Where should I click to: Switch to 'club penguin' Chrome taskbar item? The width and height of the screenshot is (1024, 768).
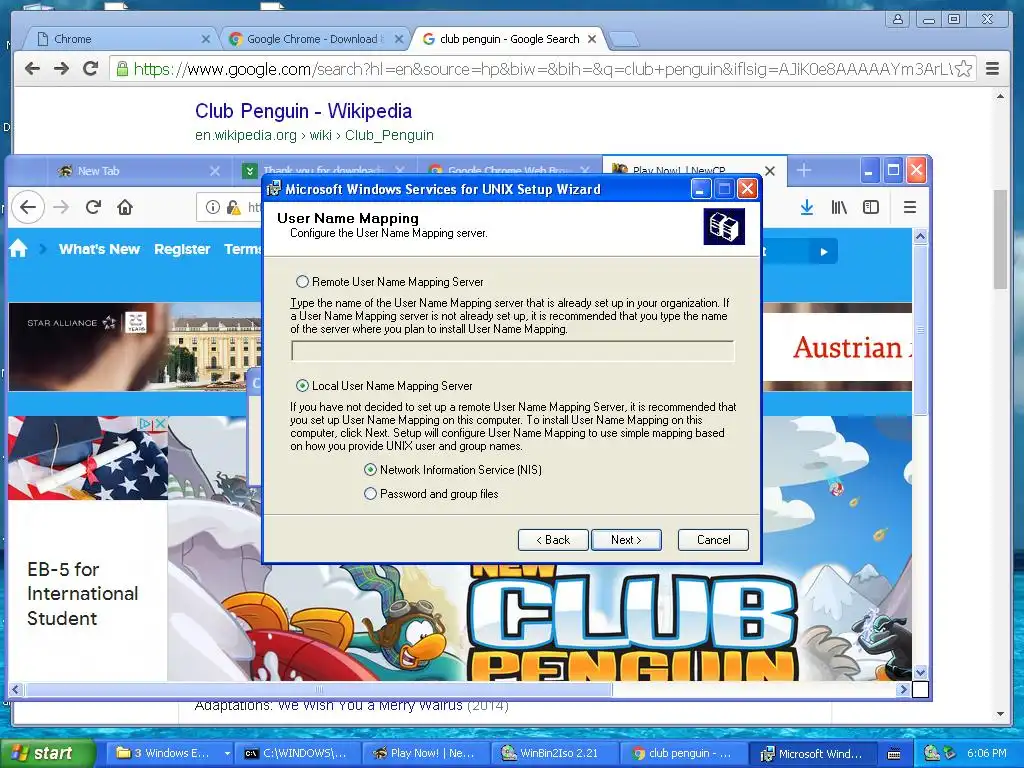682,753
